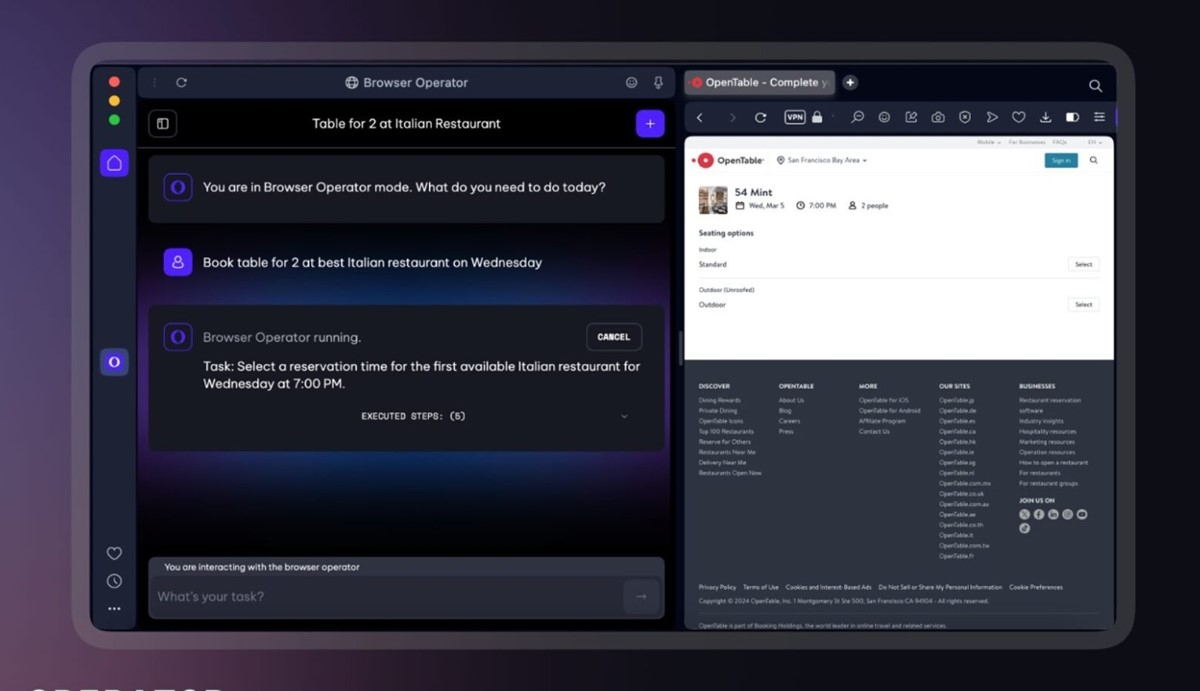Open Top 100 Restaurants footer link

point(726,431)
